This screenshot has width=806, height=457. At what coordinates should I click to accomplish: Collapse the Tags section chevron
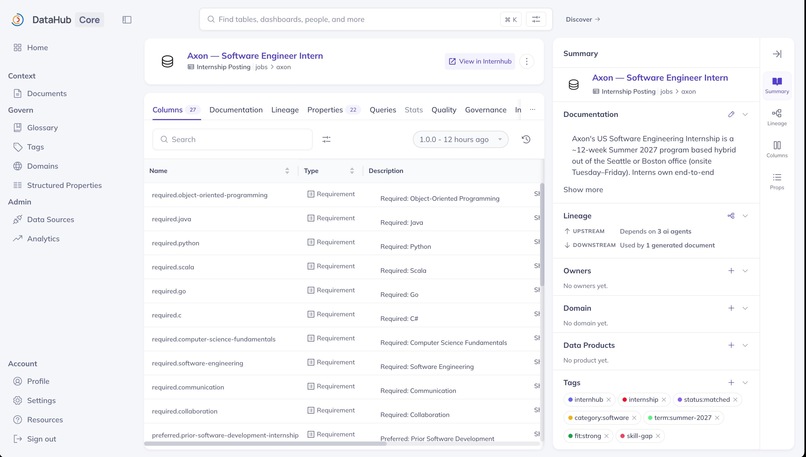point(745,382)
